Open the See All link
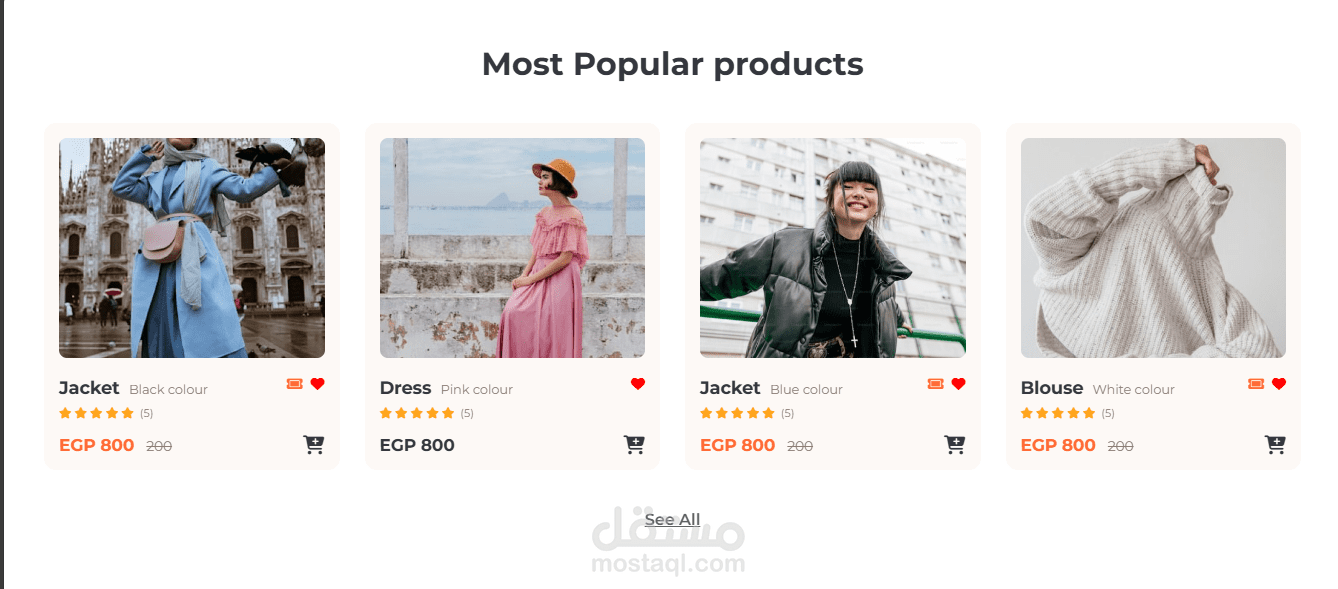The height and width of the screenshot is (589, 1338). tap(672, 520)
